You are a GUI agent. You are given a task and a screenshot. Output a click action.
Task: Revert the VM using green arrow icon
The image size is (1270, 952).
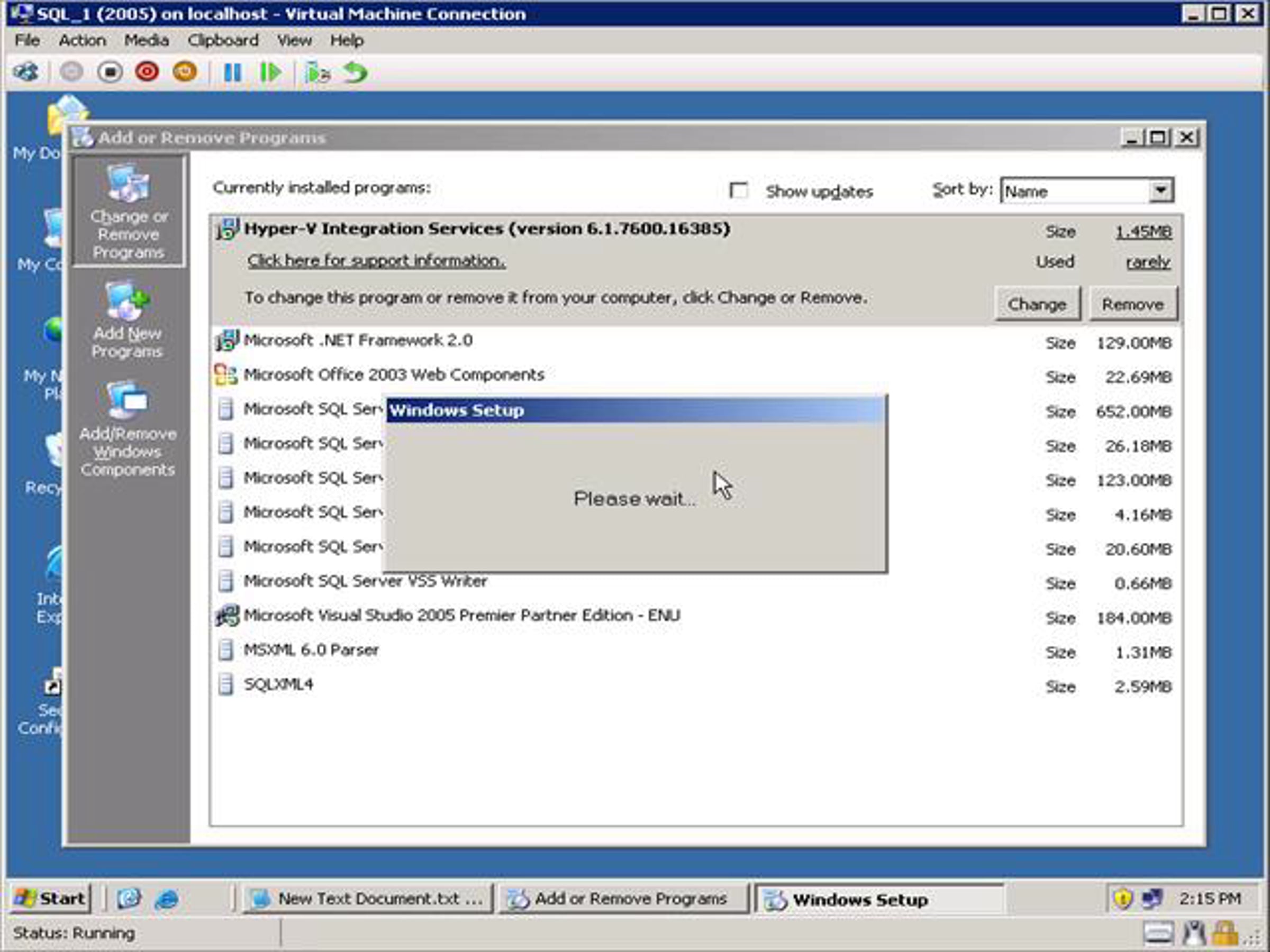click(x=356, y=72)
